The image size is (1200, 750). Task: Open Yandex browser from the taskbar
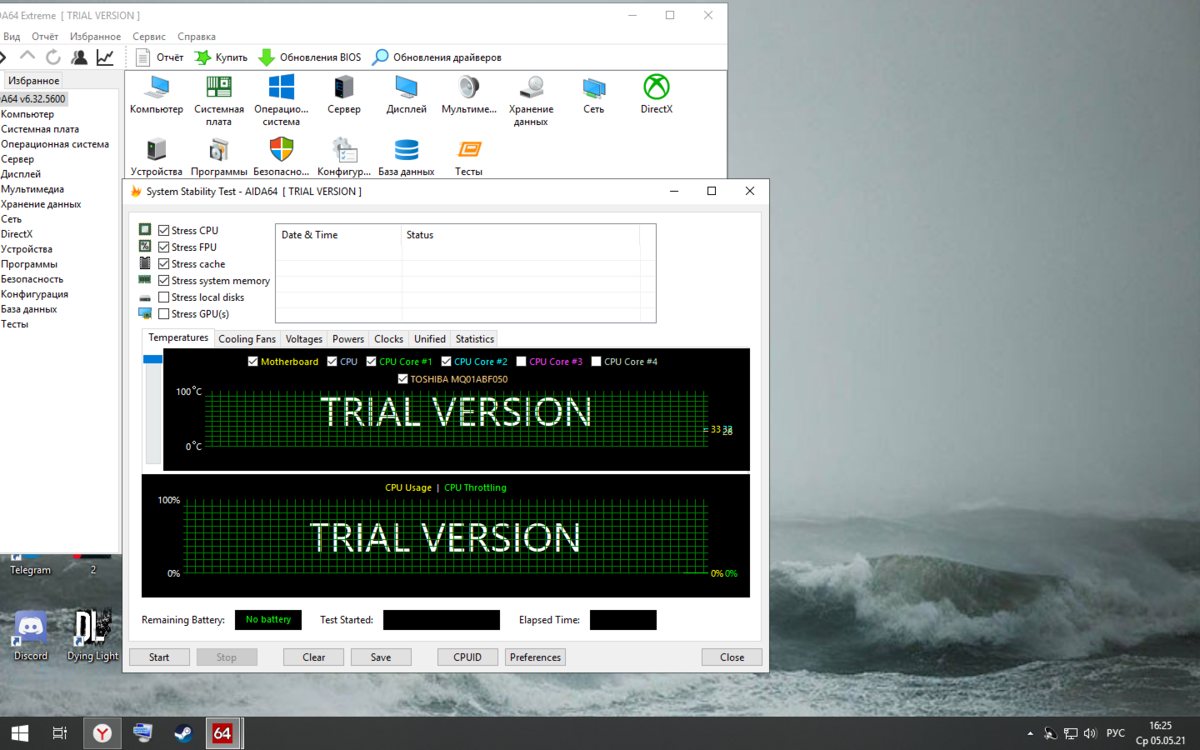(x=102, y=733)
